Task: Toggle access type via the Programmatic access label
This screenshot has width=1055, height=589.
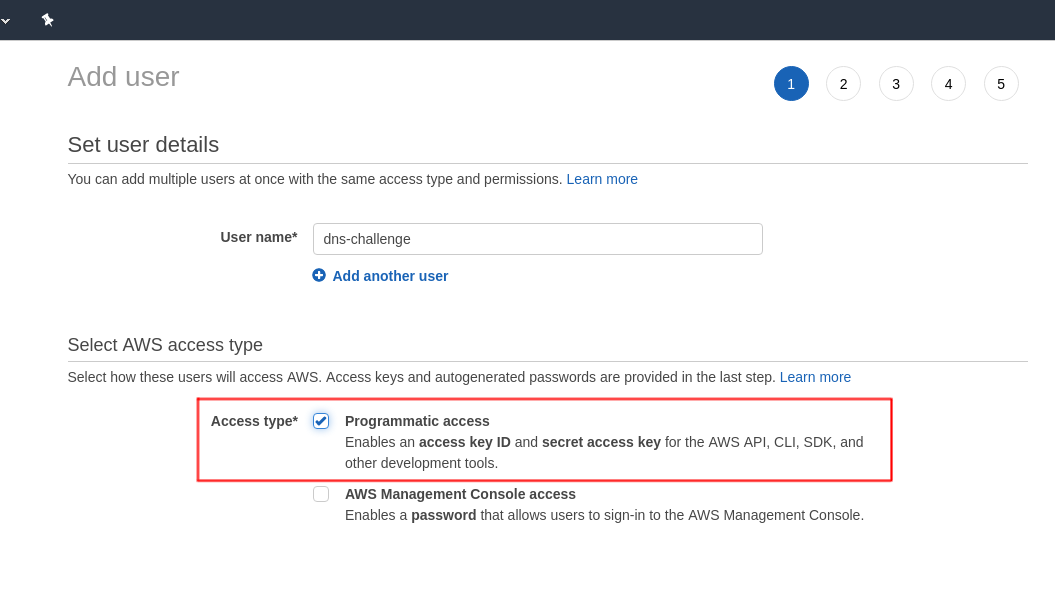Action: click(417, 421)
